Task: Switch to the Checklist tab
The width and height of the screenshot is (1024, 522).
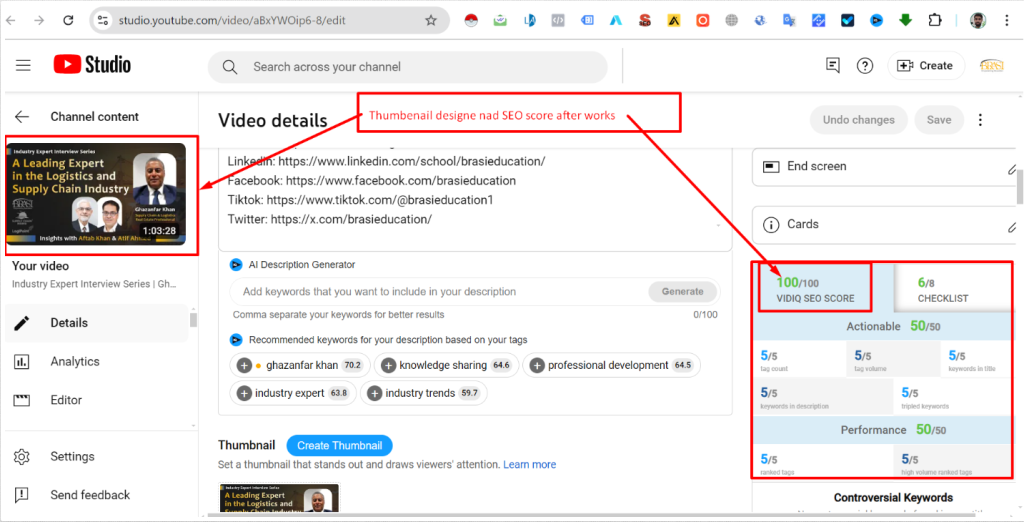Action: tap(943, 290)
